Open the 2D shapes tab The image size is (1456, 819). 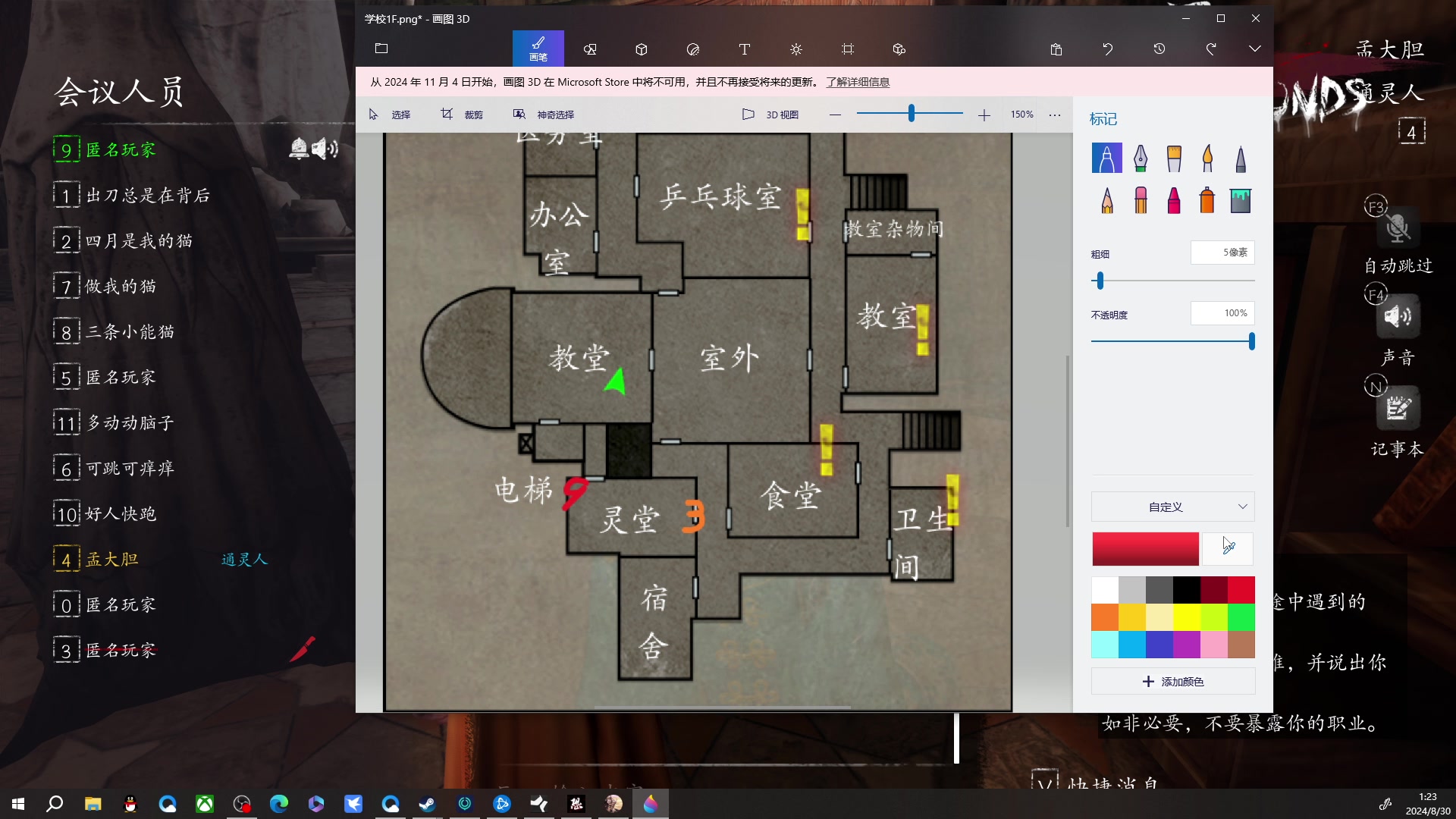[590, 49]
